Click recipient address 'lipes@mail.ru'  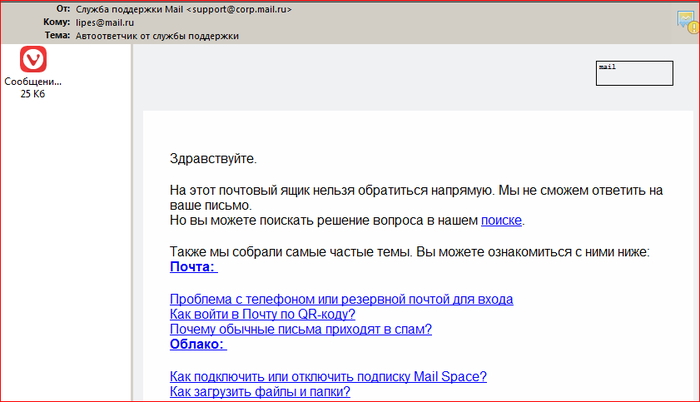[104, 23]
